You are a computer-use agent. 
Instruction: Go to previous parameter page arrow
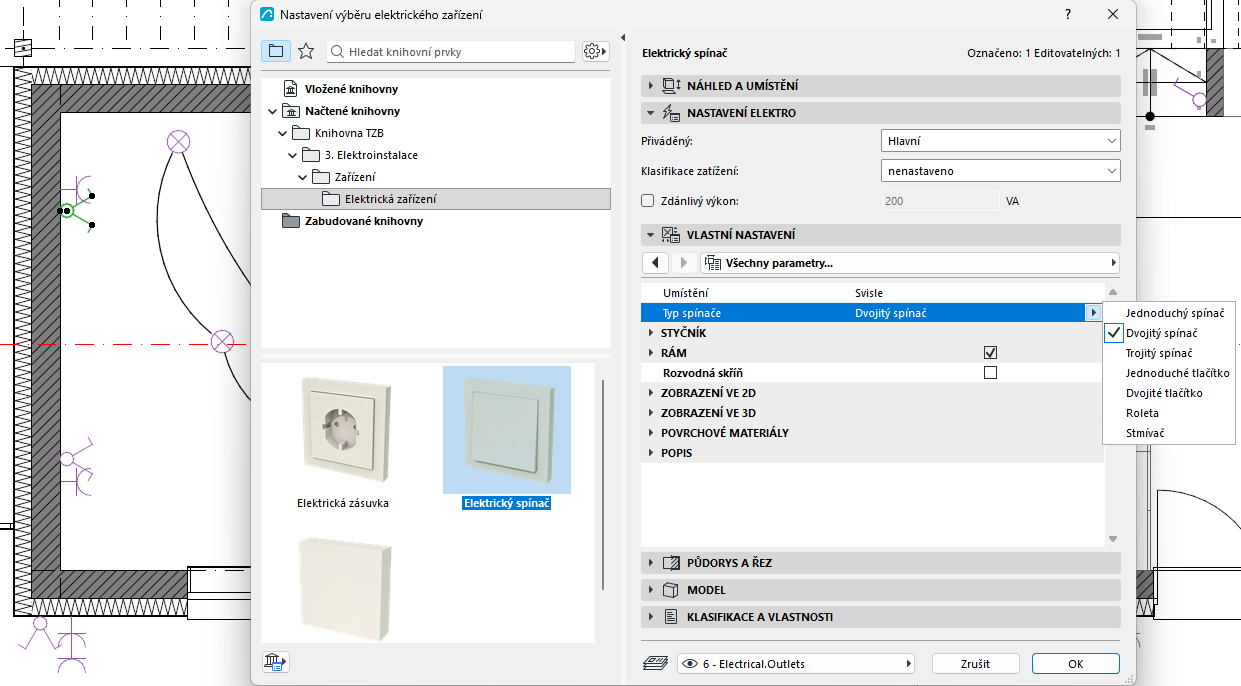tap(655, 263)
